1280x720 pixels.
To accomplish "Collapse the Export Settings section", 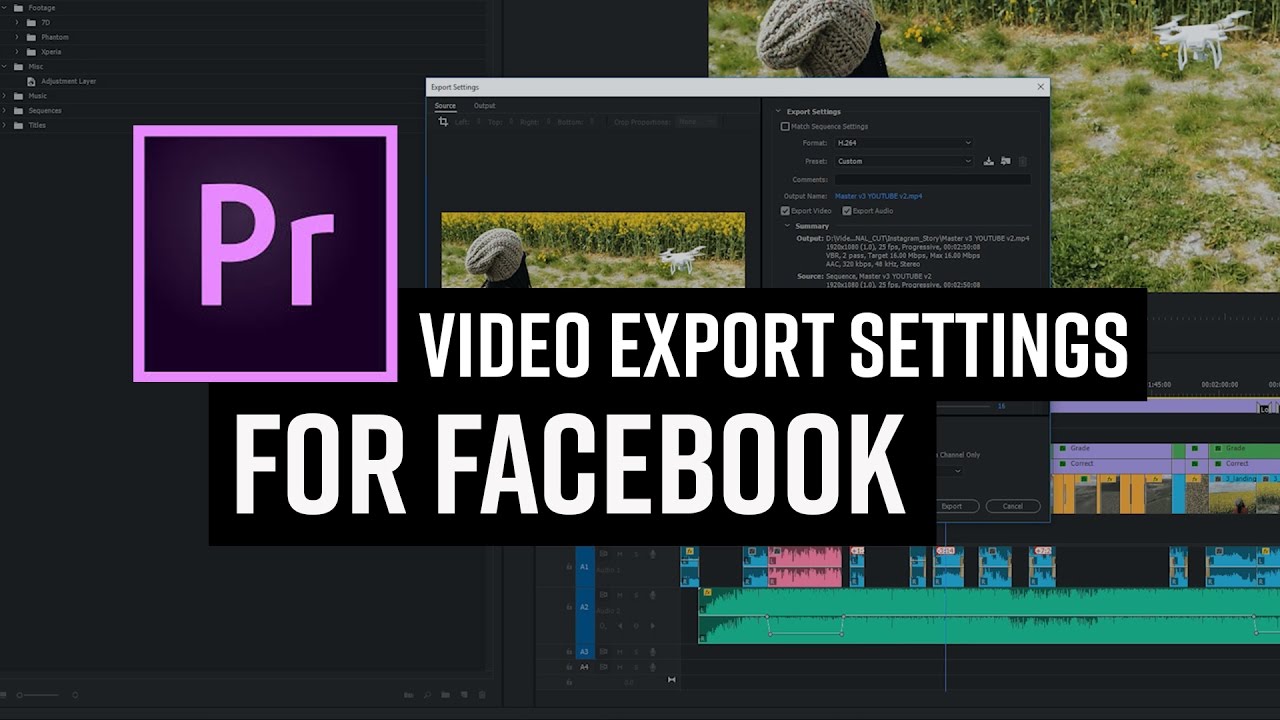I will coord(778,112).
